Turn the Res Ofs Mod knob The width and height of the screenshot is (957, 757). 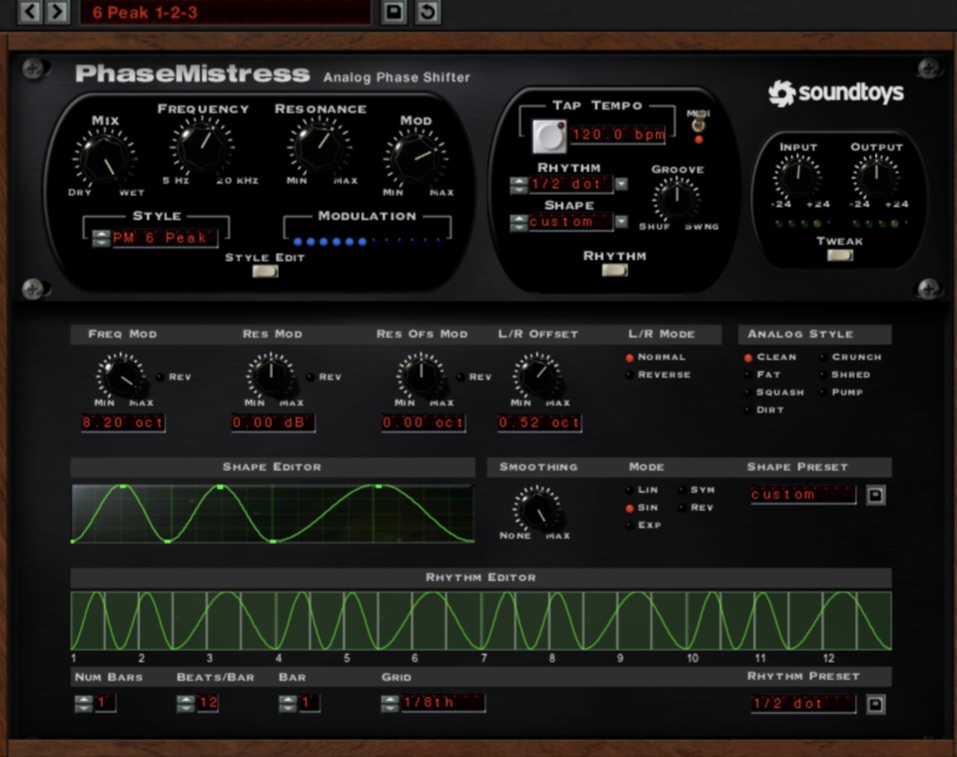(421, 376)
